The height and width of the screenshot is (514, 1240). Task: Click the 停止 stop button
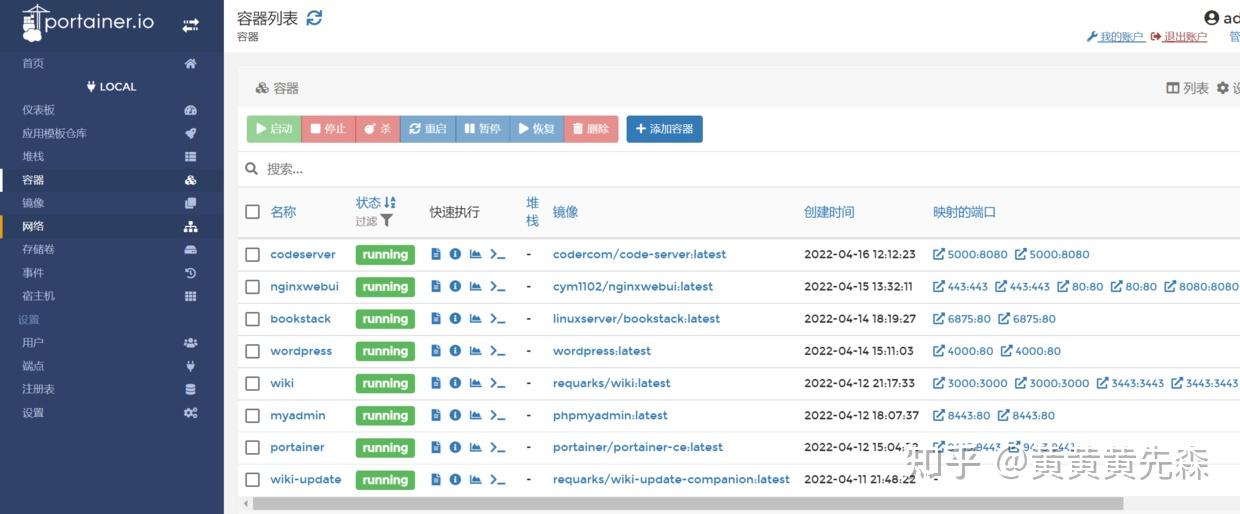(x=328, y=129)
